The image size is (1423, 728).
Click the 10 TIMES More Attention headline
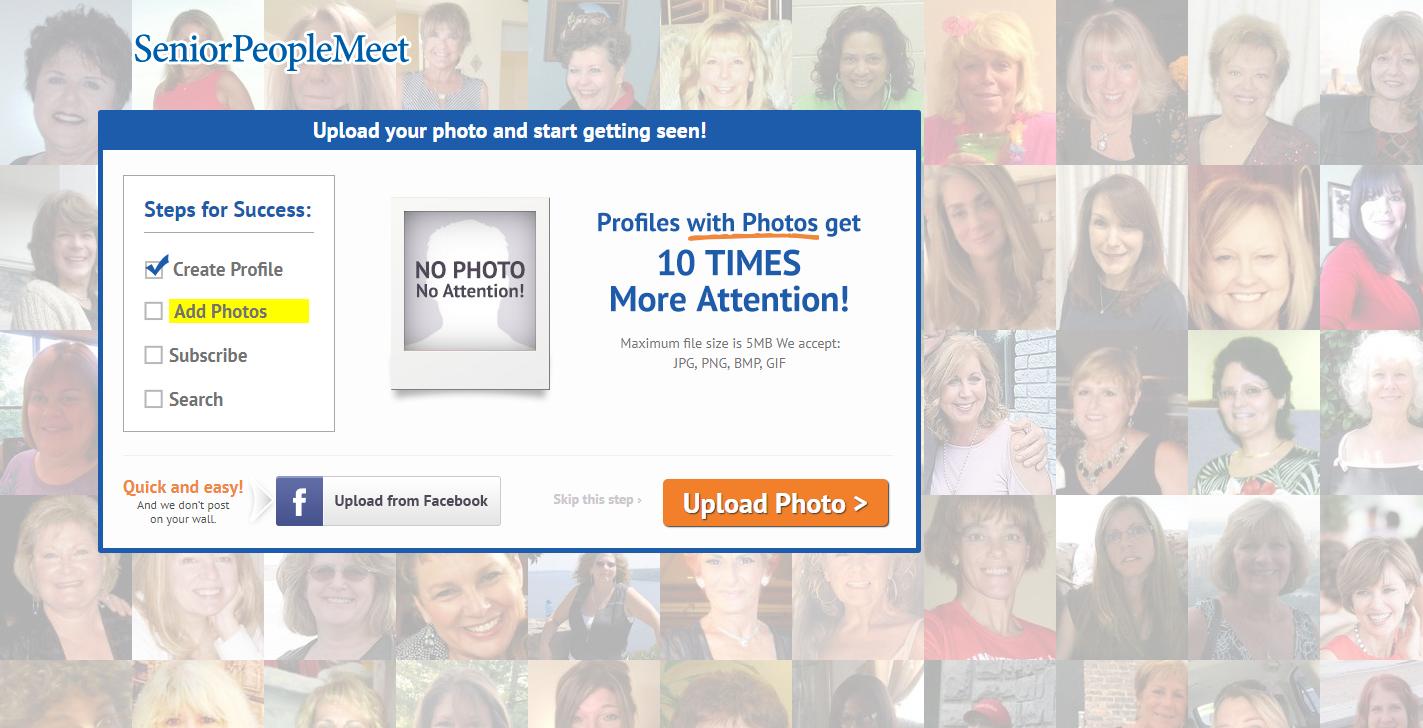pyautogui.click(x=729, y=281)
